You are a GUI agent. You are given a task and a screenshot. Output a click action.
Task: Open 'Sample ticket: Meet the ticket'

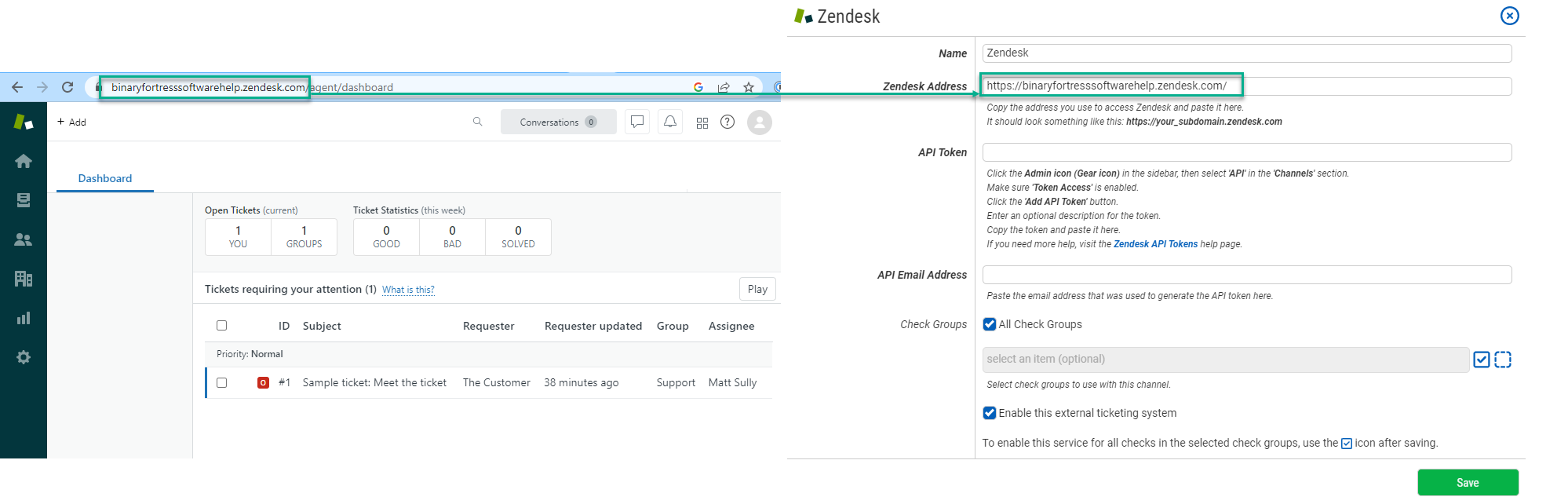click(374, 382)
